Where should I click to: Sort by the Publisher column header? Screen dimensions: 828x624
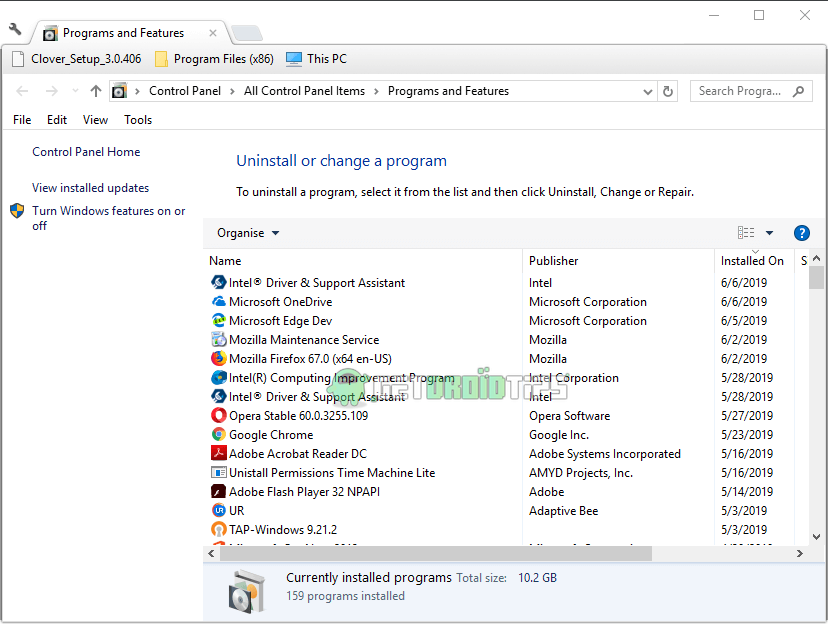618,261
